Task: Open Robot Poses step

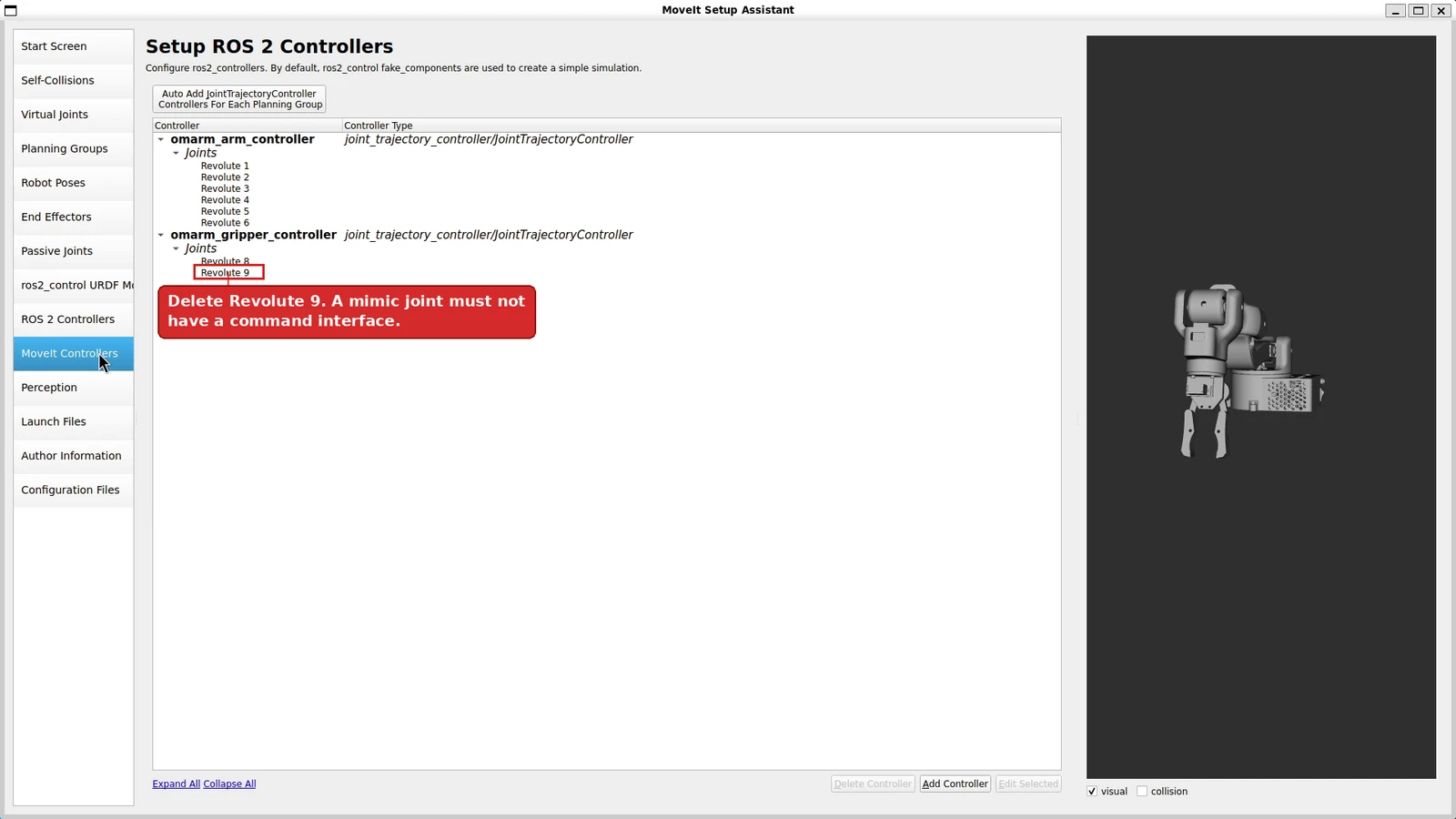Action: pyautogui.click(x=74, y=183)
